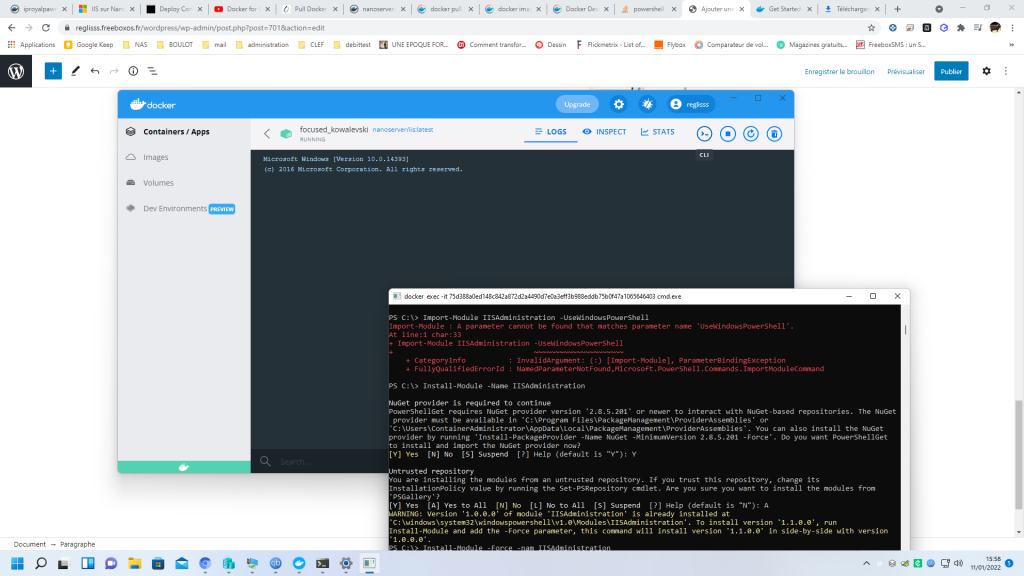Open WordPress editor options menu
Viewport: 1024px width, 576px height.
(1007, 71)
